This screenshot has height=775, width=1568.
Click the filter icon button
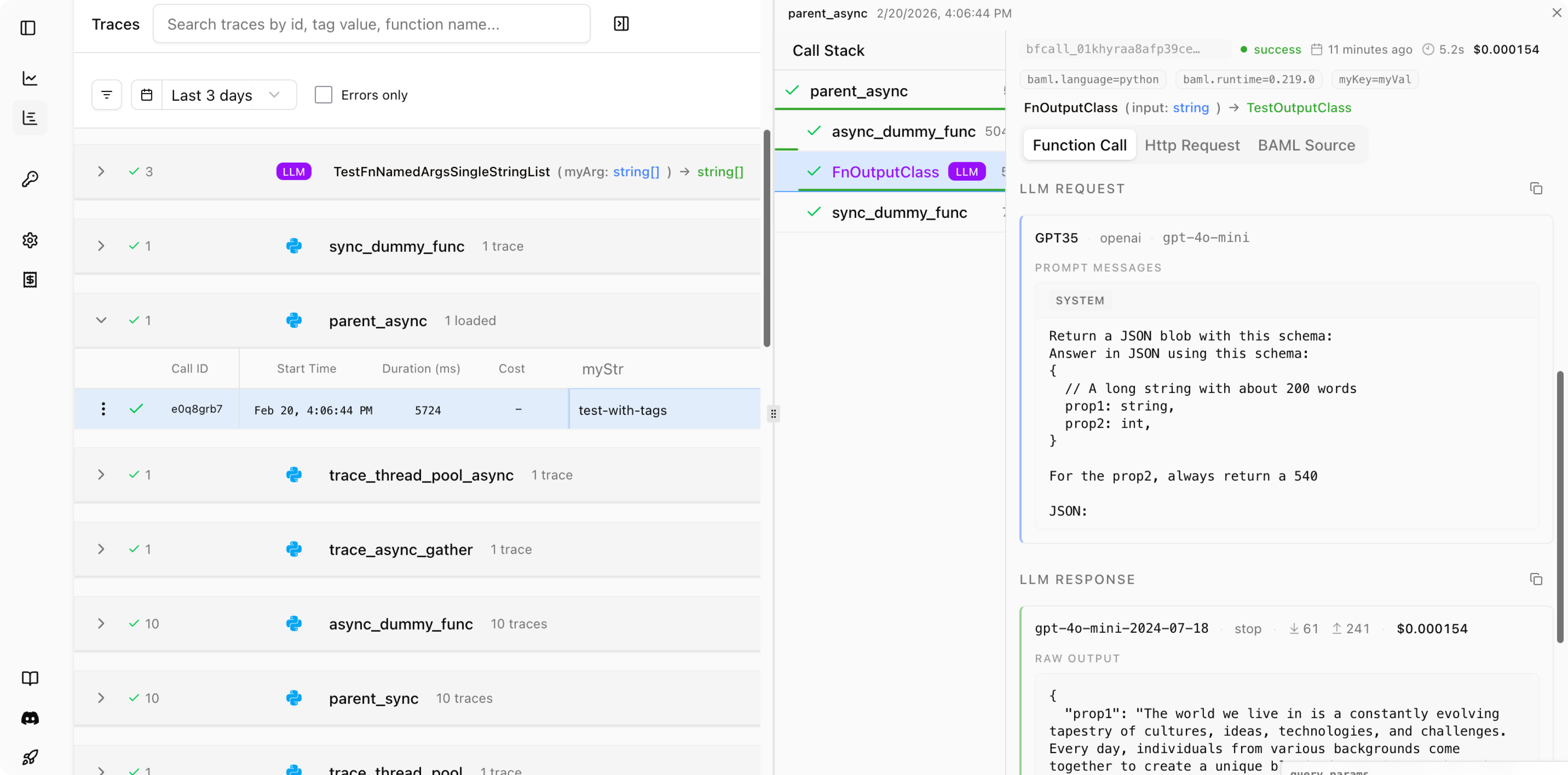click(107, 95)
